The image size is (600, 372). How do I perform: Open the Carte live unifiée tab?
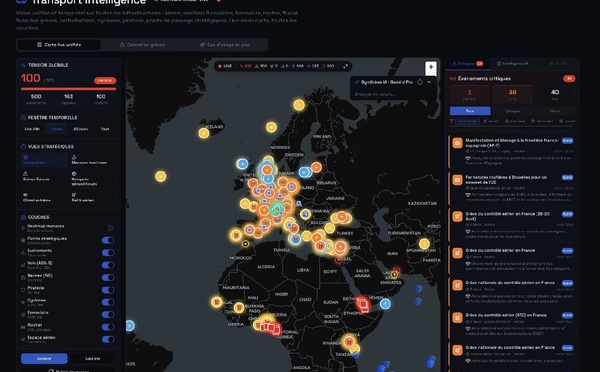[x=59, y=45]
